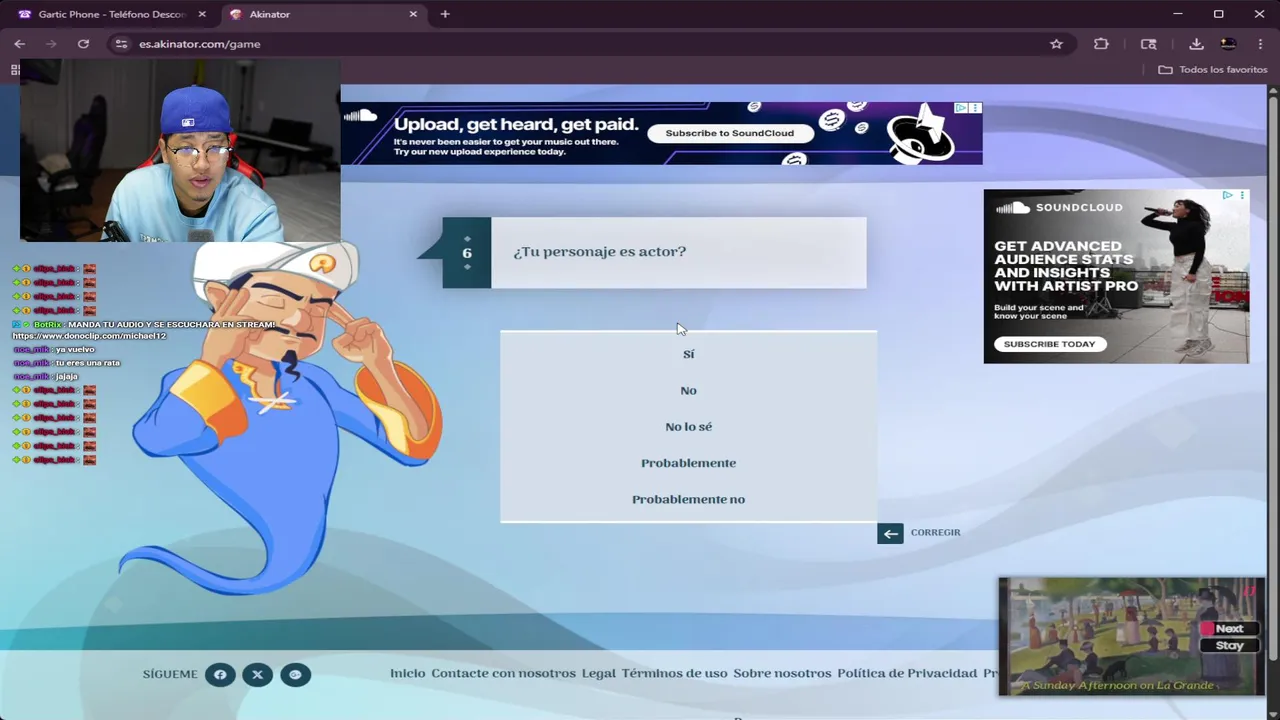
Task: Open the browser three-dot menu
Action: pyautogui.click(x=1260, y=44)
